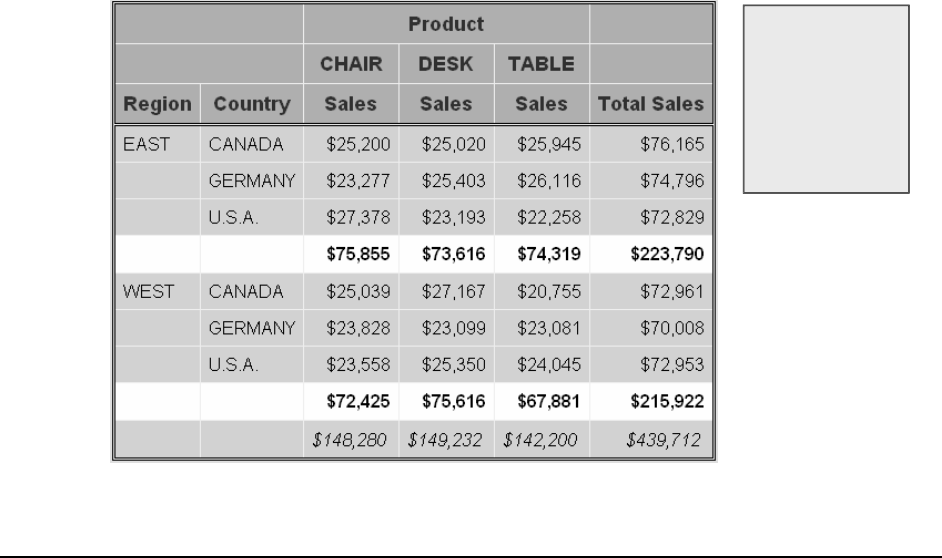Click the EAST subtotal $223,790 cell

pos(668,255)
